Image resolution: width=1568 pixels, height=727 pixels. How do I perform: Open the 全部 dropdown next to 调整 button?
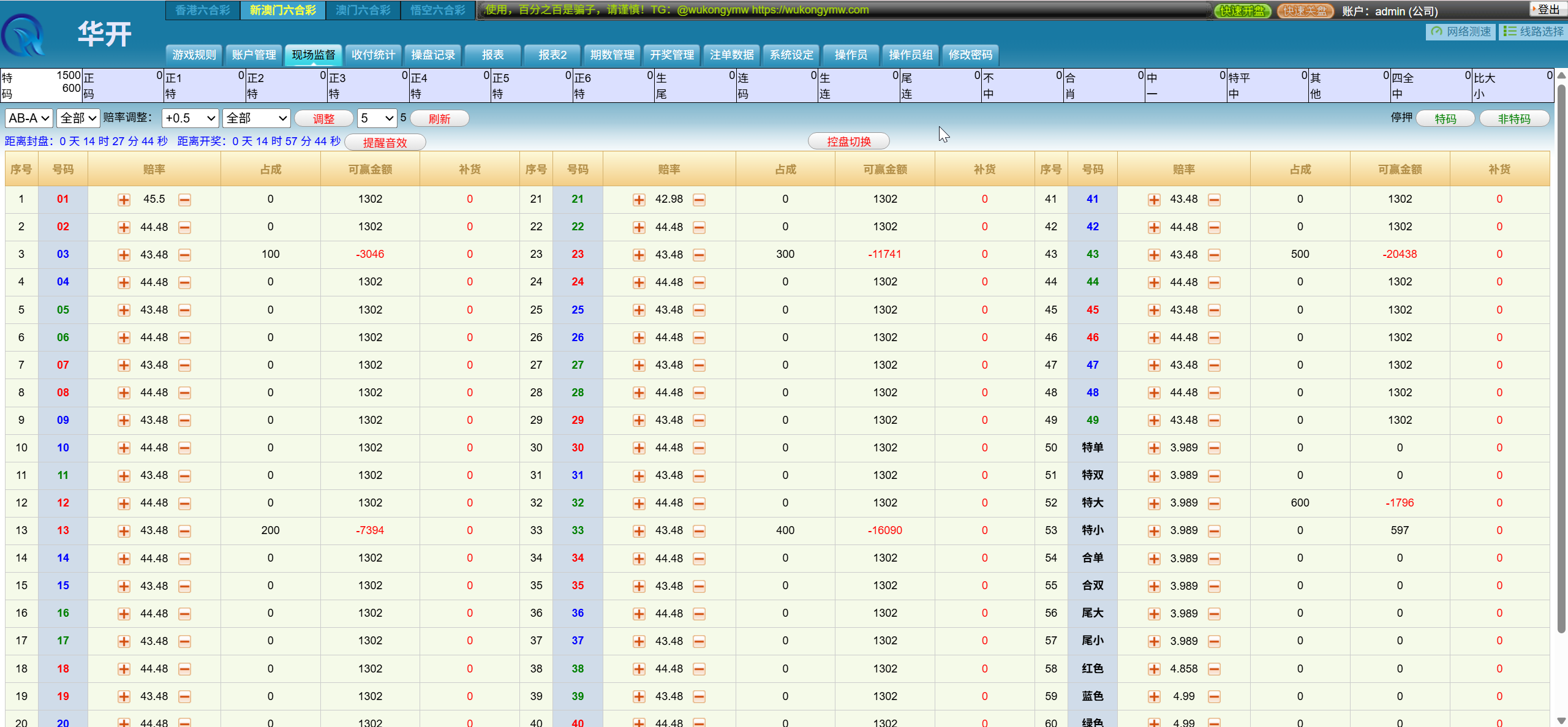pyautogui.click(x=256, y=118)
